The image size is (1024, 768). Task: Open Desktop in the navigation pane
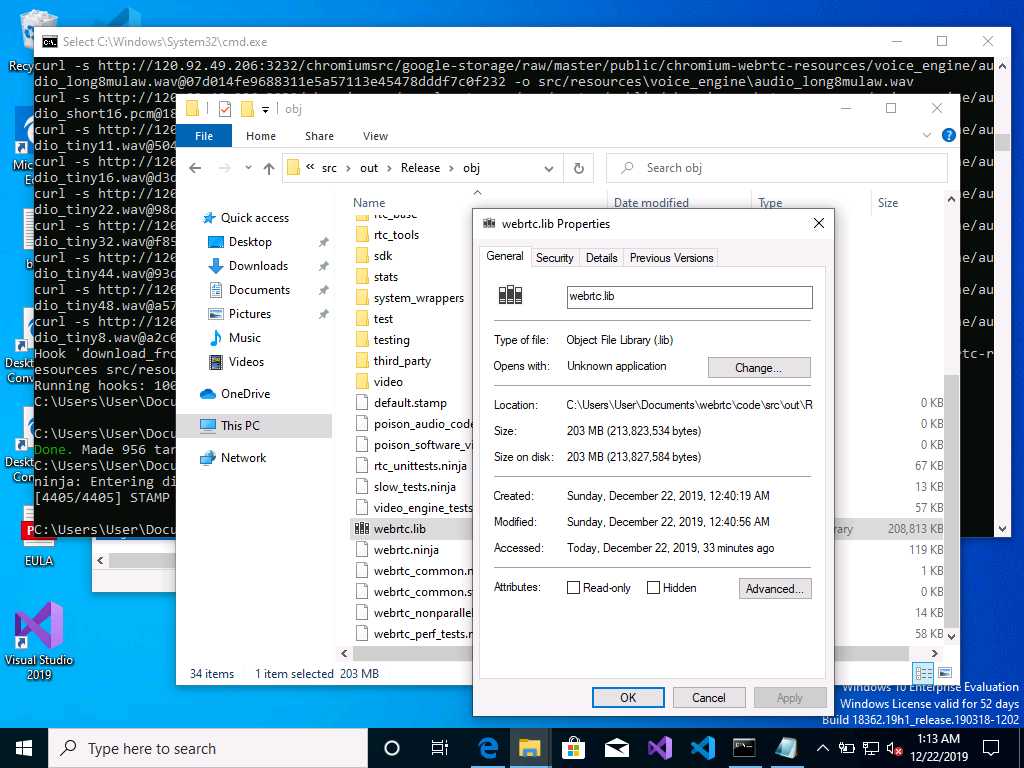(x=249, y=242)
